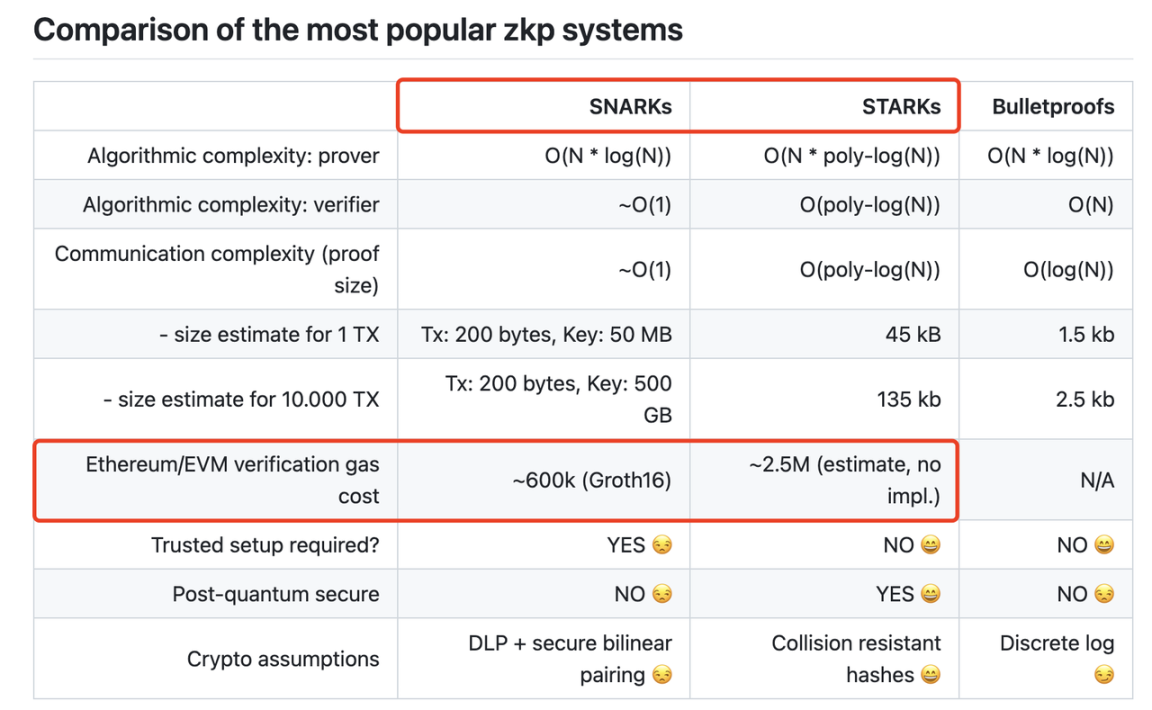Click the '~600k (Groth16)' gas cost cell
Viewport: 1152px width, 710px height.
click(591, 481)
